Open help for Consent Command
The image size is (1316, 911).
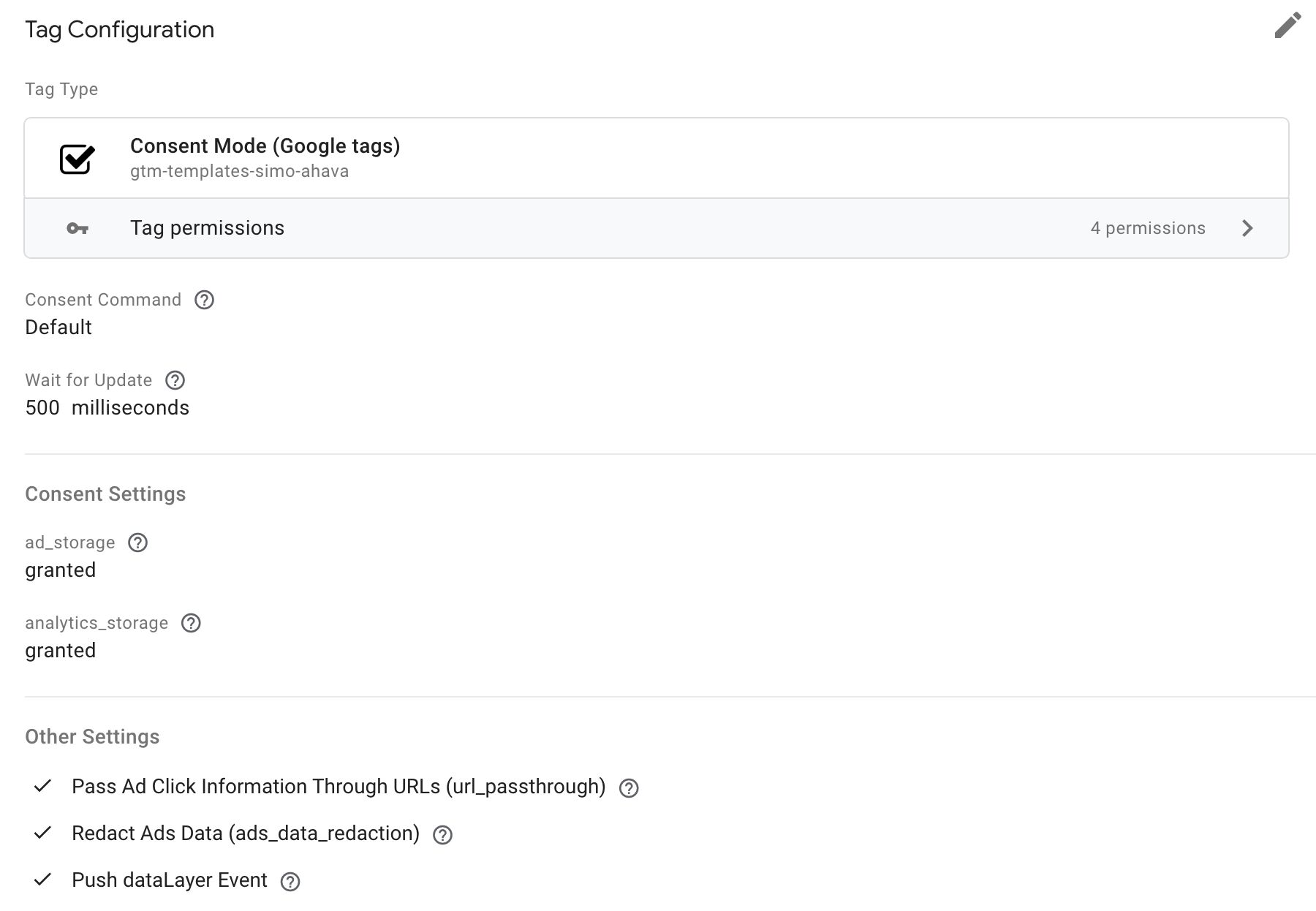[x=204, y=300]
